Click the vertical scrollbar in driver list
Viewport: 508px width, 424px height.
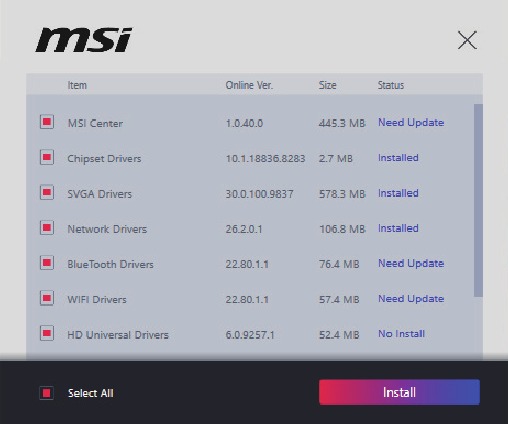tap(478, 200)
